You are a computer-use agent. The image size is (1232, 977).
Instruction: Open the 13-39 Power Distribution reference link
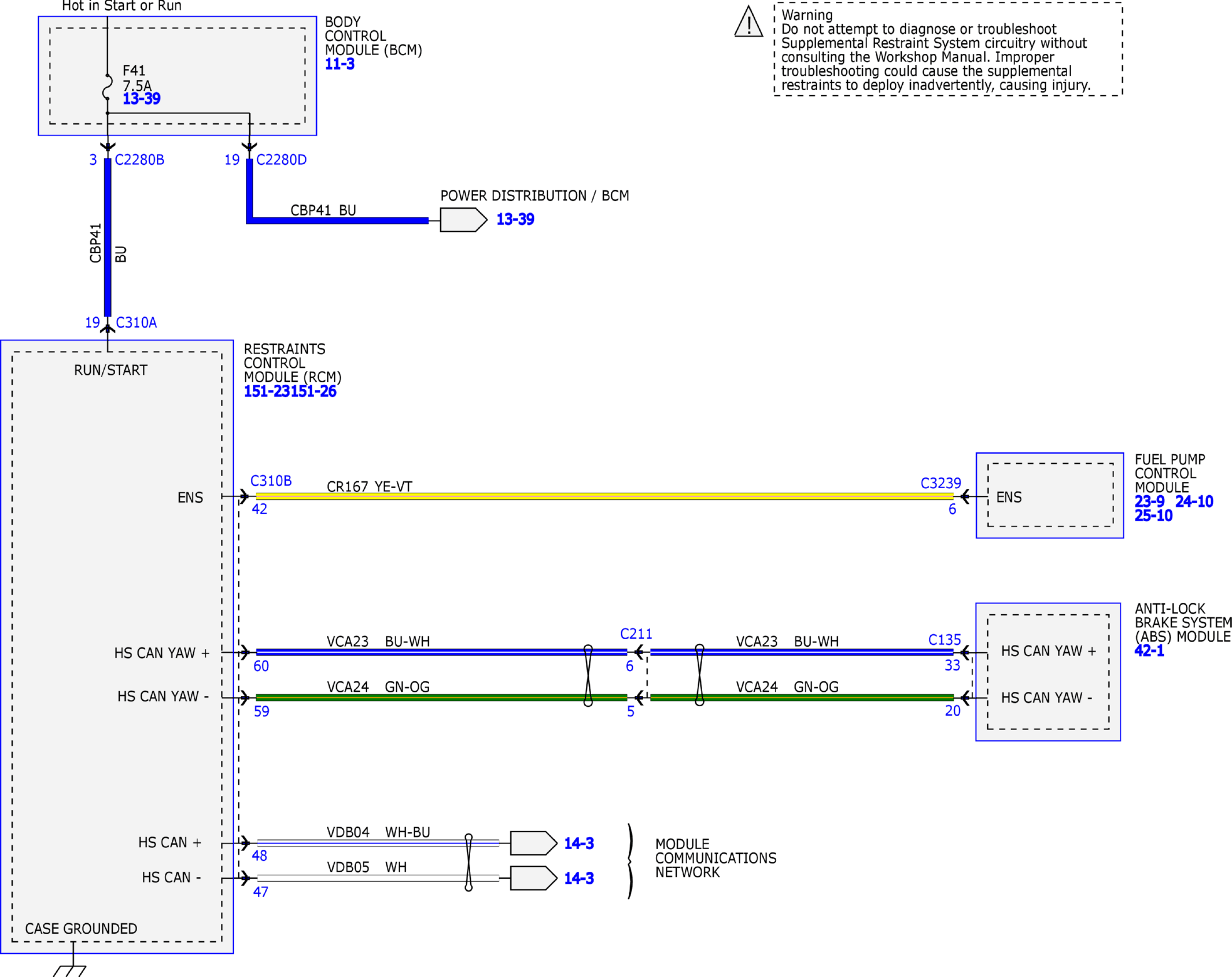click(x=515, y=220)
